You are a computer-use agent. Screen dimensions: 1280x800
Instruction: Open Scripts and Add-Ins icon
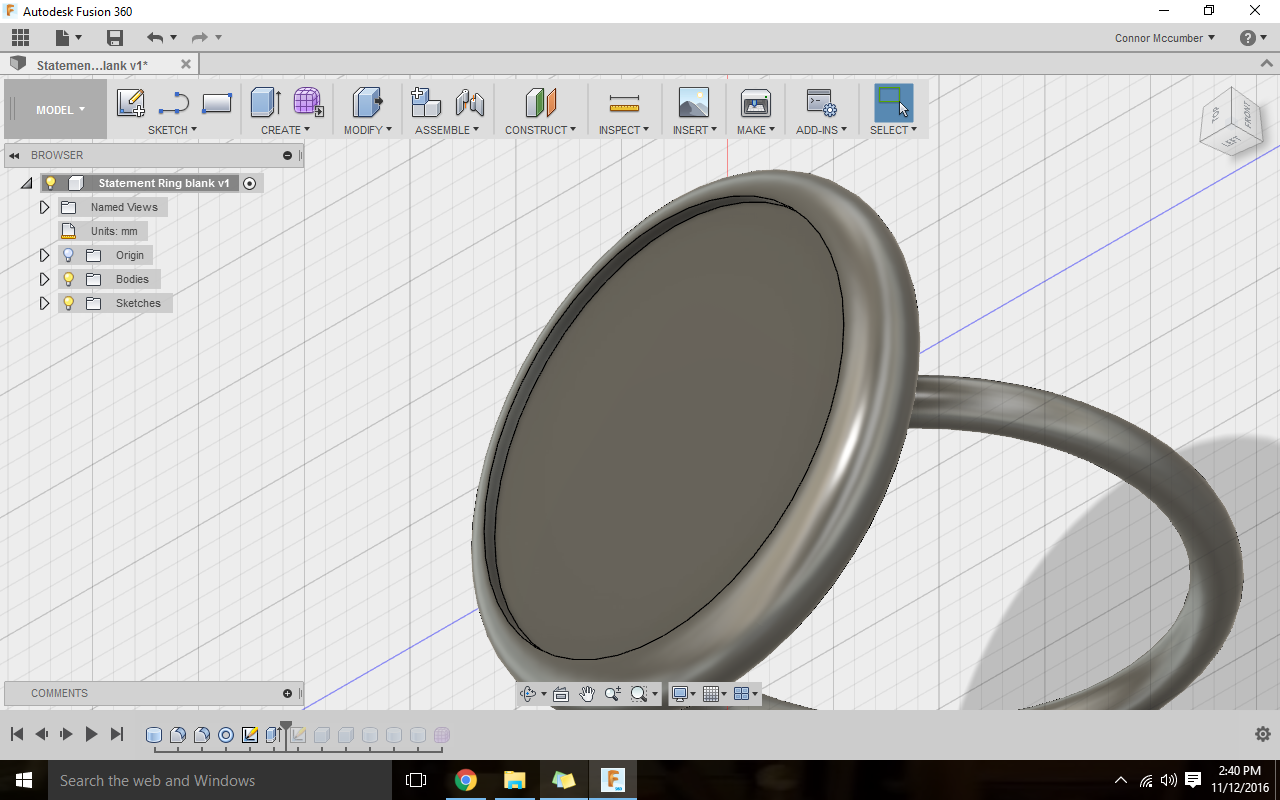coord(821,102)
